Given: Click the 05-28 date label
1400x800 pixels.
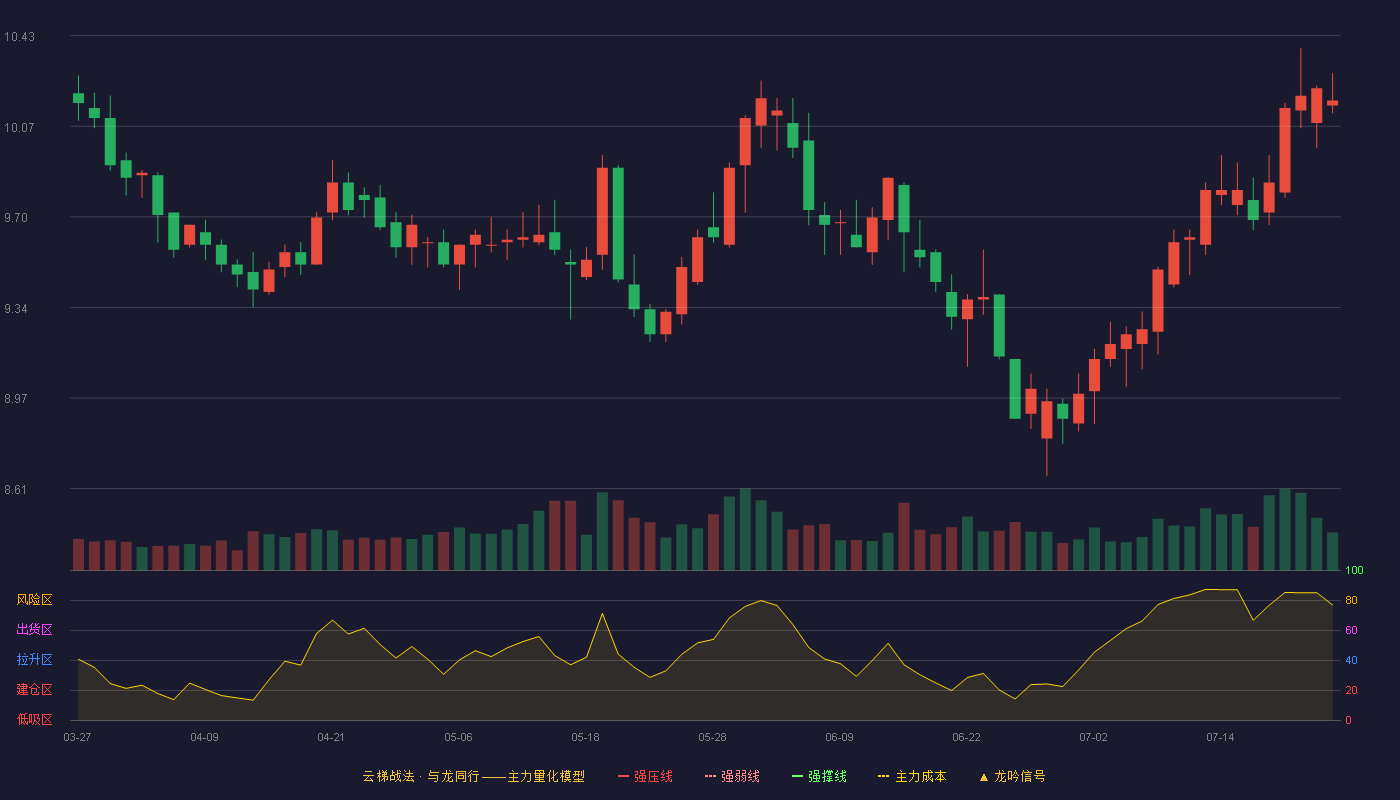Looking at the screenshot, I should pyautogui.click(x=712, y=737).
